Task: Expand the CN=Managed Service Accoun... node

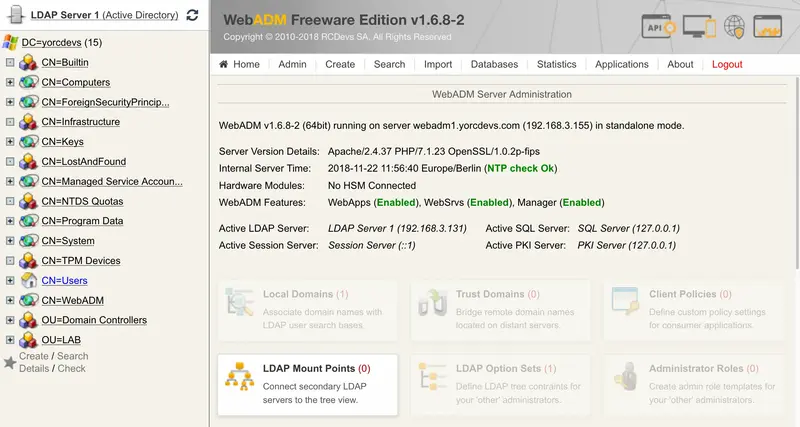Action: [10, 182]
